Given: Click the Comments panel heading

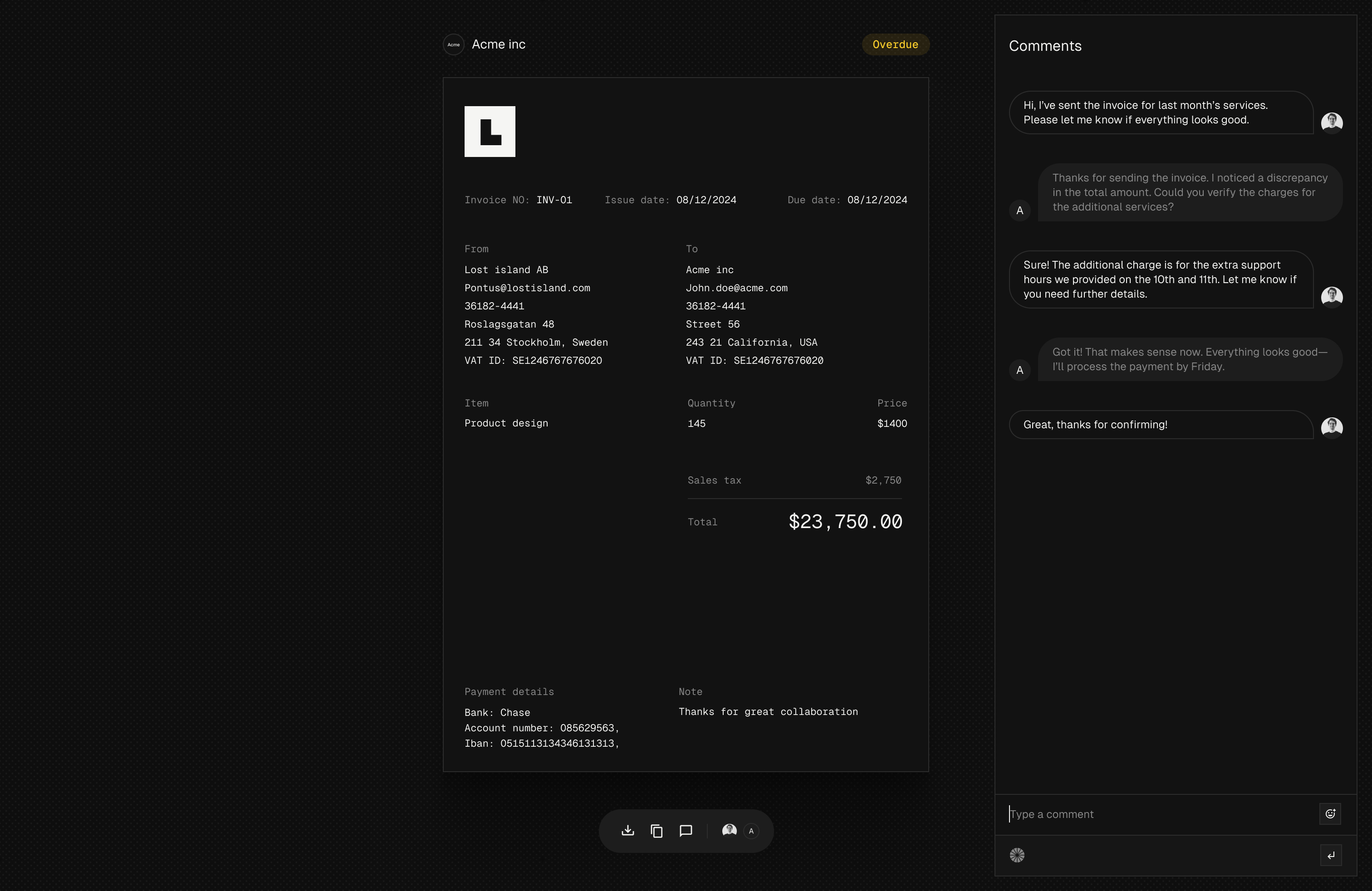Looking at the screenshot, I should click(1045, 45).
